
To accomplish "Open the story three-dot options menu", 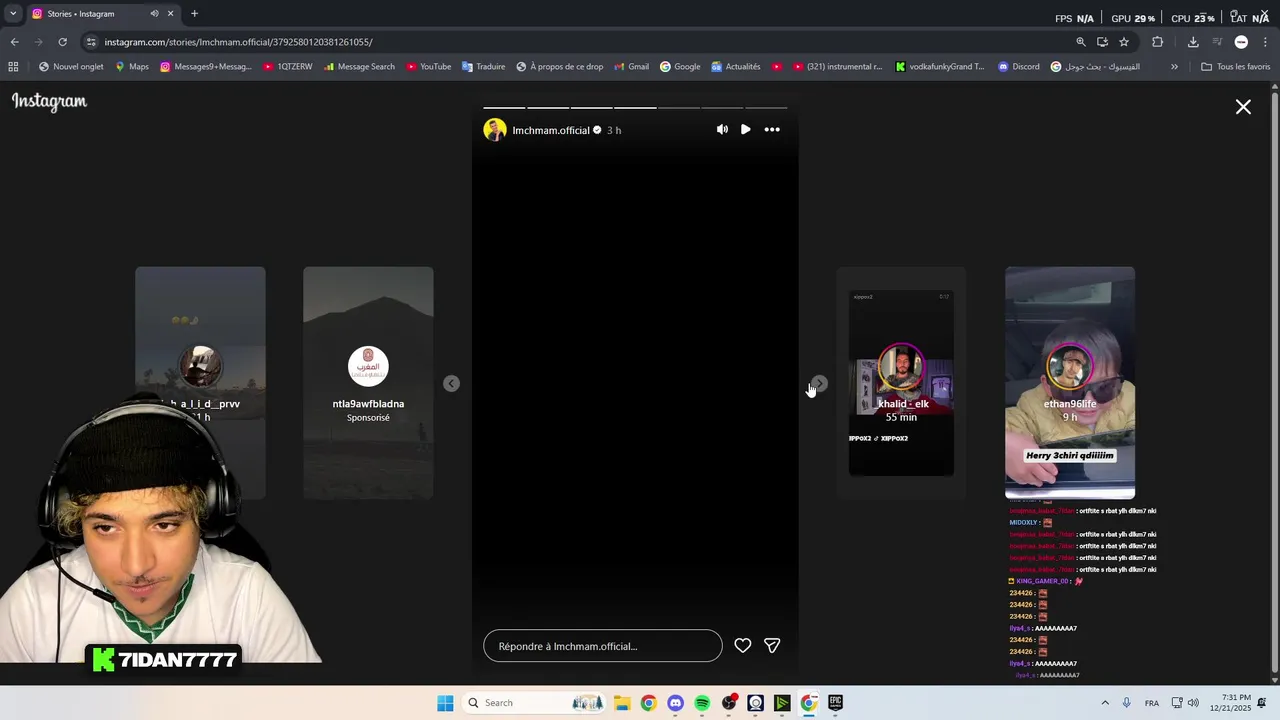I will [x=772, y=129].
